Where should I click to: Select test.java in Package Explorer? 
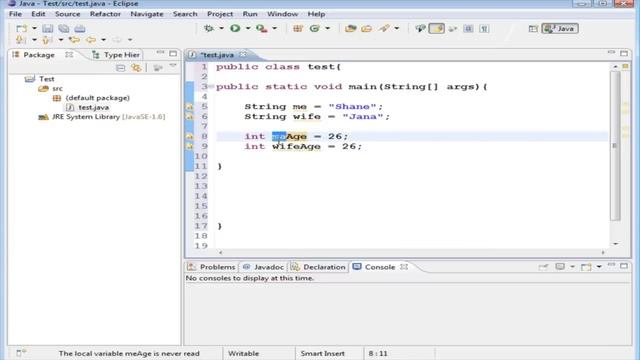93,107
